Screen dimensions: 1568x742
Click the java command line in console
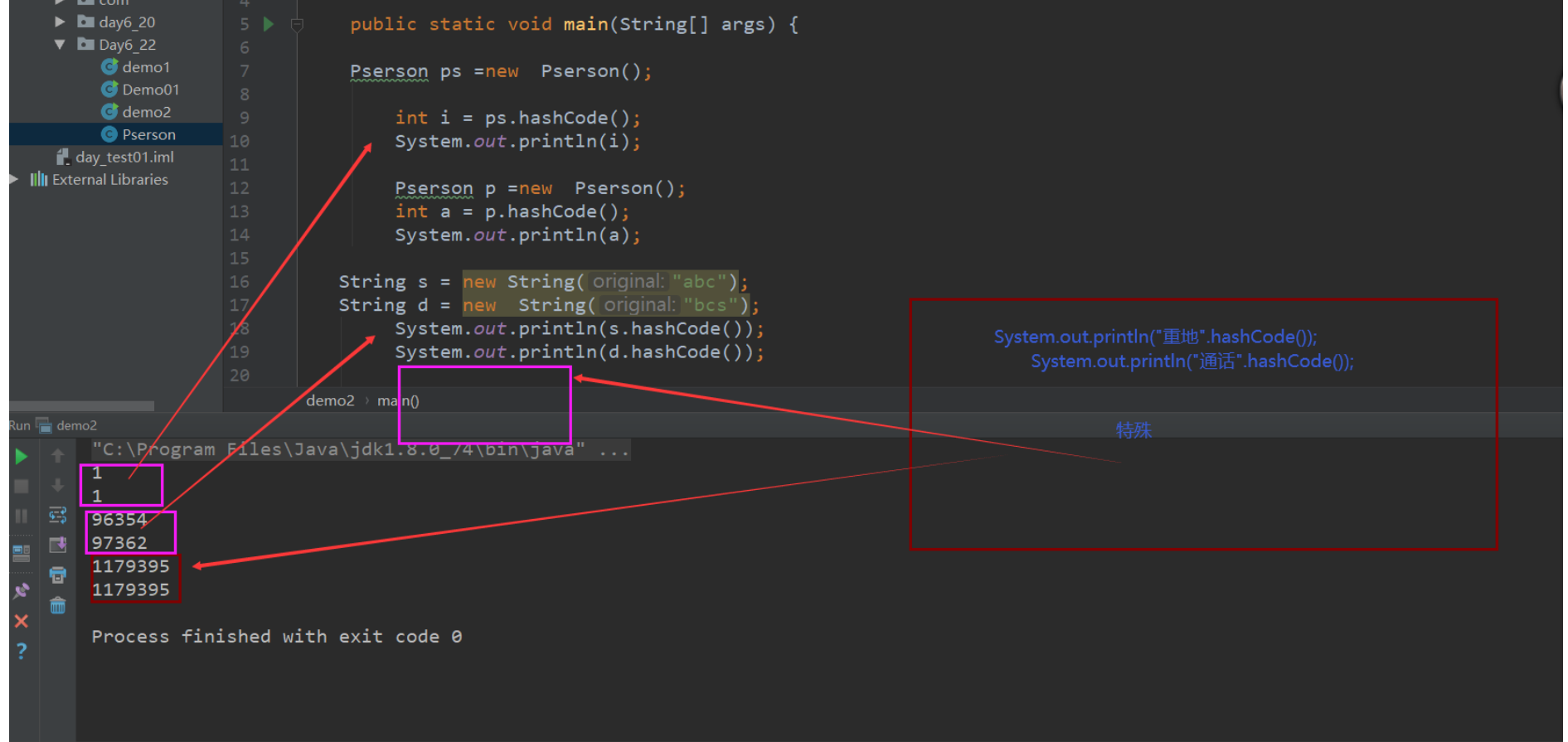360,449
